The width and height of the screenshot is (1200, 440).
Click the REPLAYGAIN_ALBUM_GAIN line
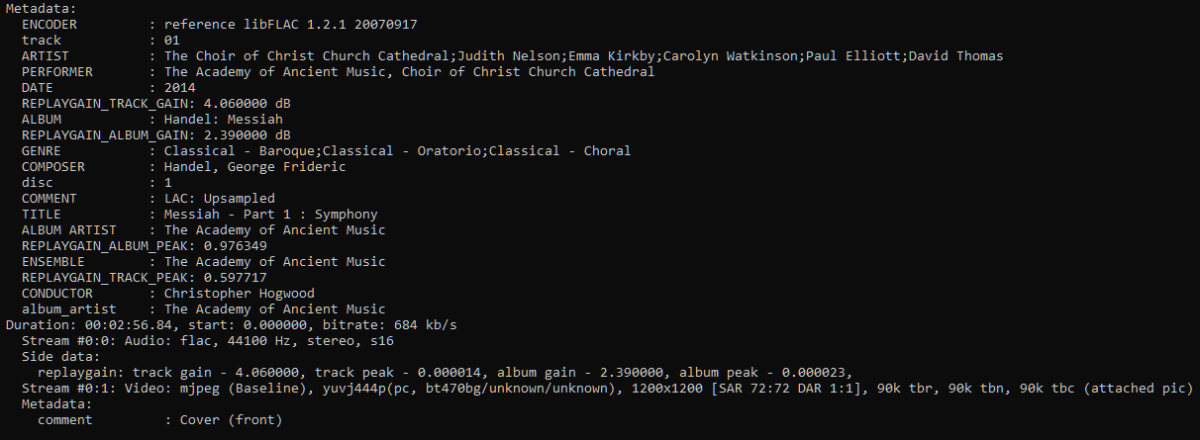pyautogui.click(x=156, y=135)
